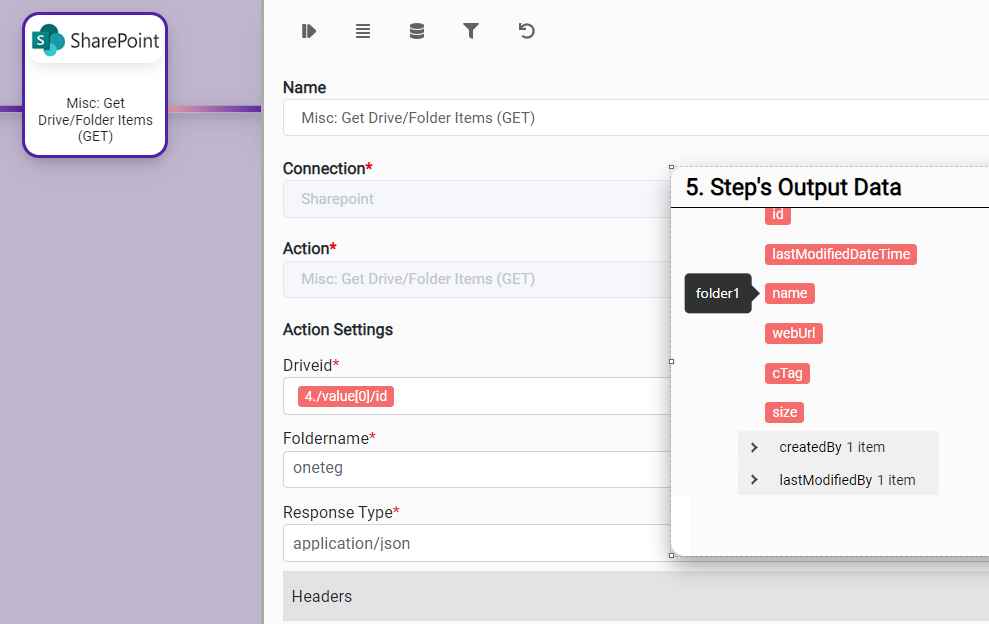Select the webUrl output tag
The image size is (989, 624).
tap(794, 333)
